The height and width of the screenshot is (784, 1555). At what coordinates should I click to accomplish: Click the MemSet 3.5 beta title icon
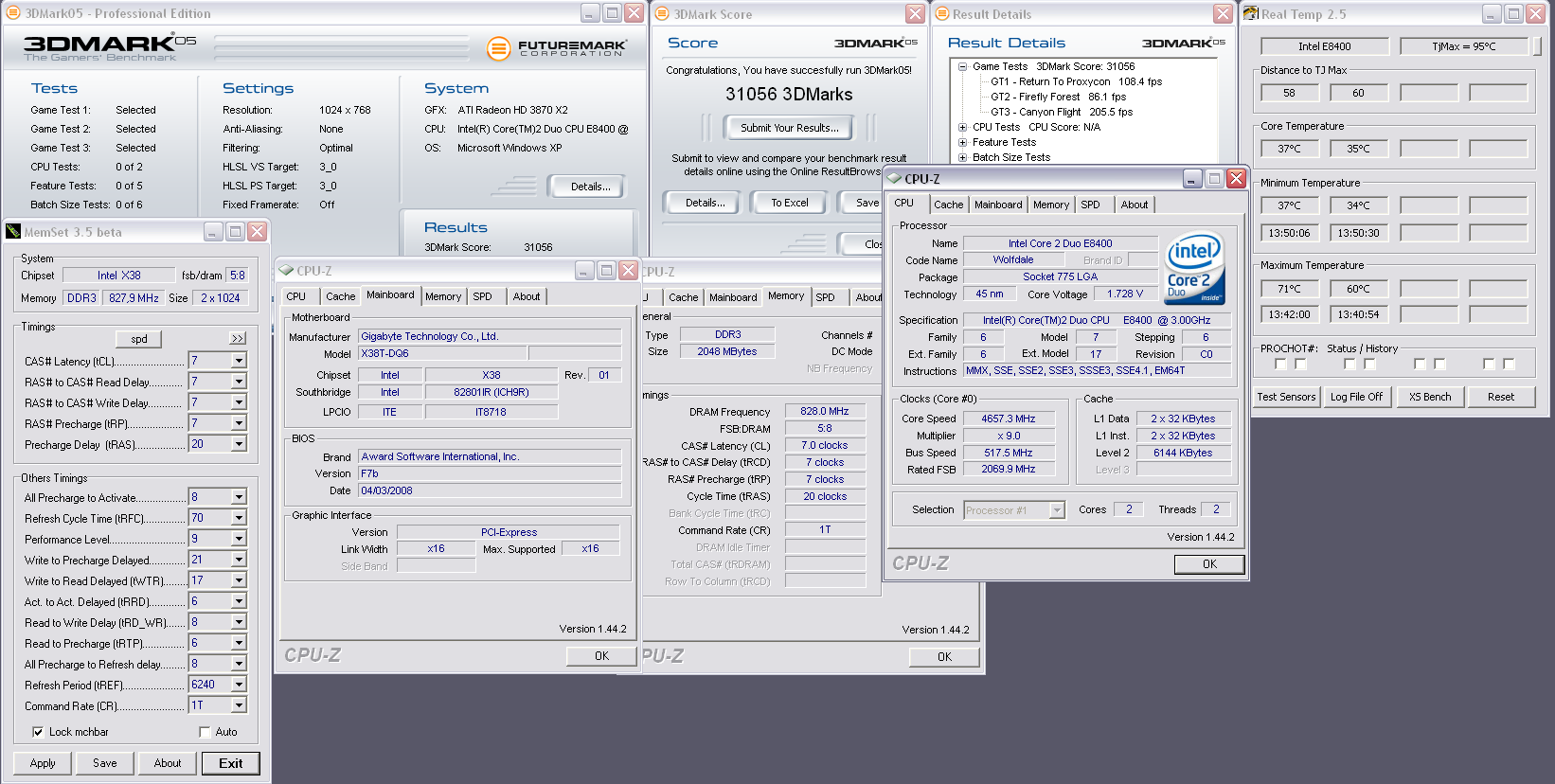coord(13,231)
